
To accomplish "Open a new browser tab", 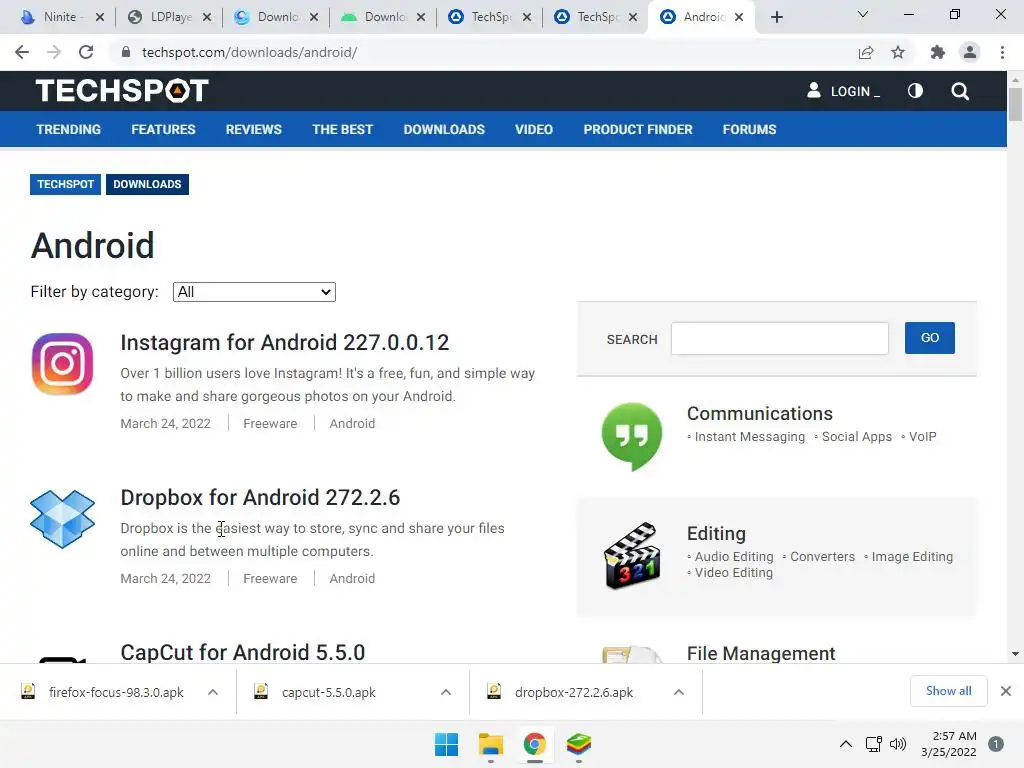I will pyautogui.click(x=776, y=17).
